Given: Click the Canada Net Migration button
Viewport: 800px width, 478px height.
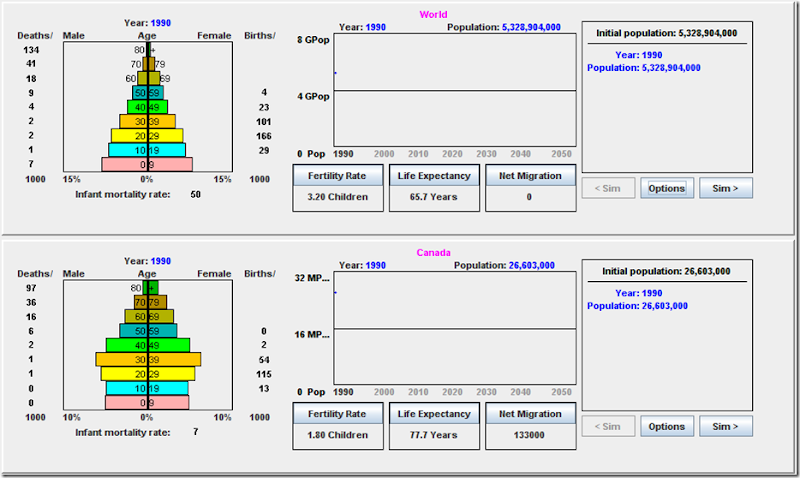Looking at the screenshot, I should (531, 414).
